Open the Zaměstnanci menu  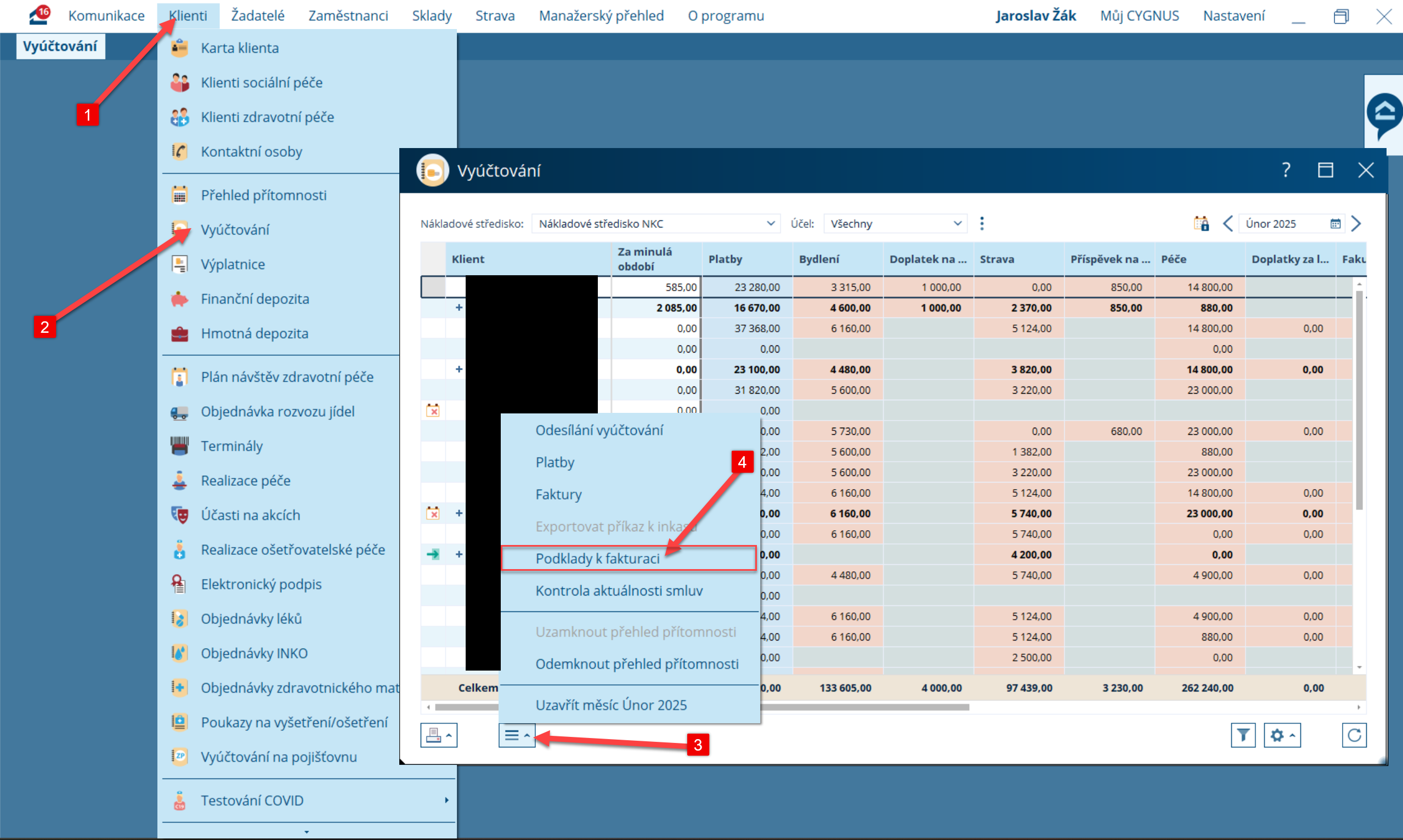348,16
